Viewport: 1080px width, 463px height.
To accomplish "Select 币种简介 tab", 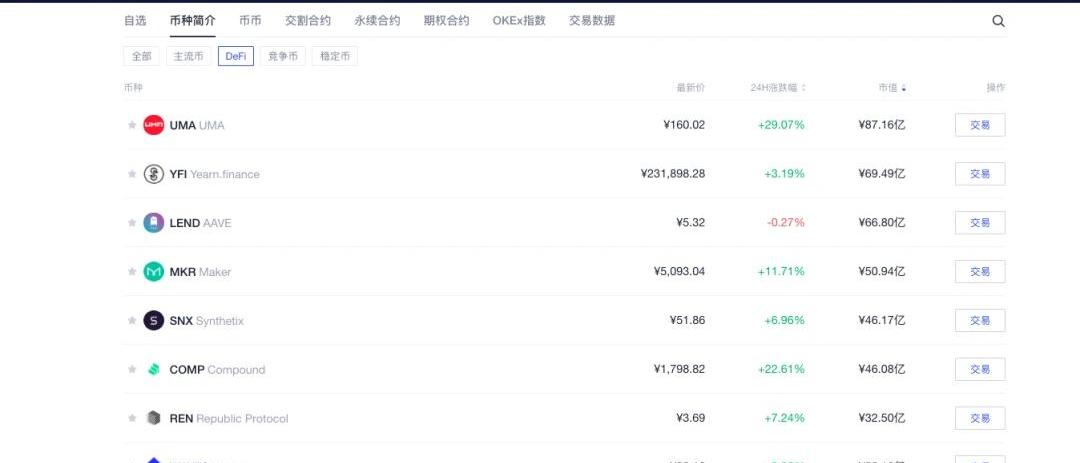I will coord(193,21).
